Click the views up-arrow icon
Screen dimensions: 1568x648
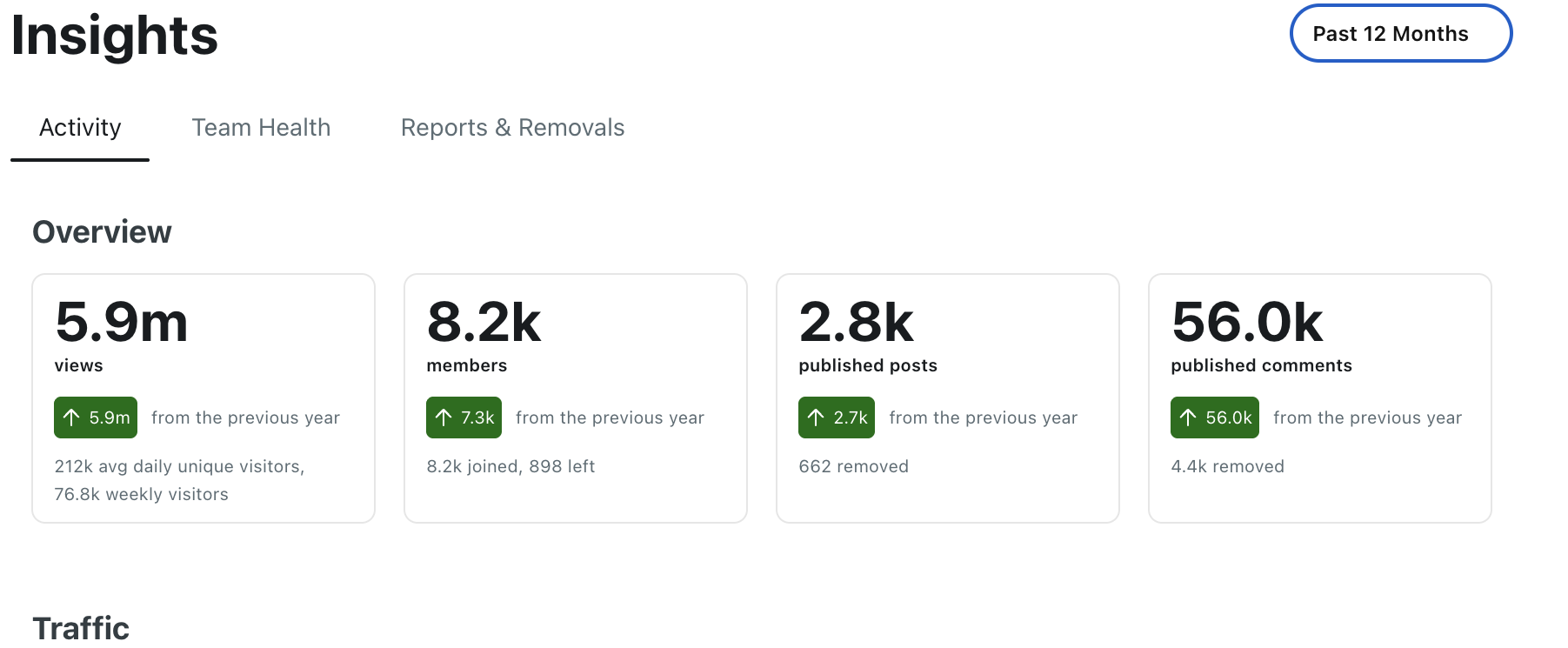[71, 418]
